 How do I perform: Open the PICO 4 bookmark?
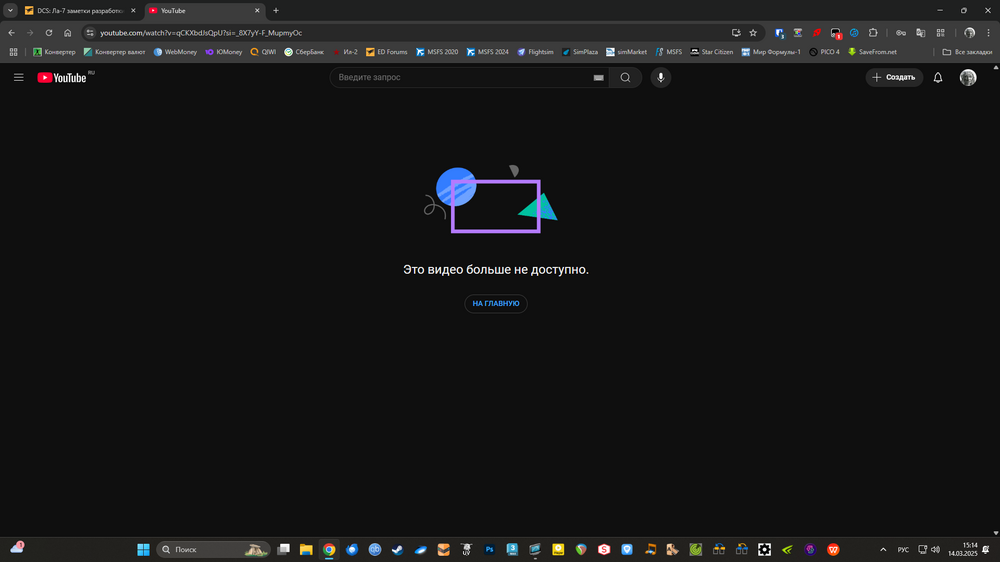[x=825, y=52]
